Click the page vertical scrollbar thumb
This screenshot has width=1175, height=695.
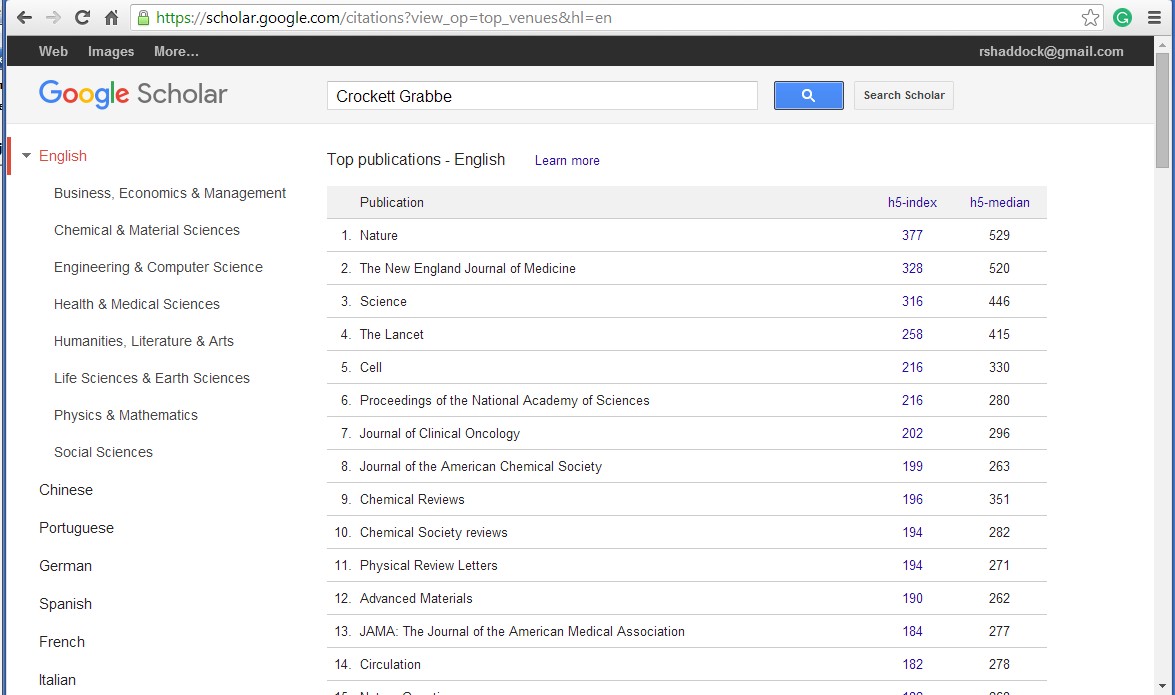(x=1162, y=109)
